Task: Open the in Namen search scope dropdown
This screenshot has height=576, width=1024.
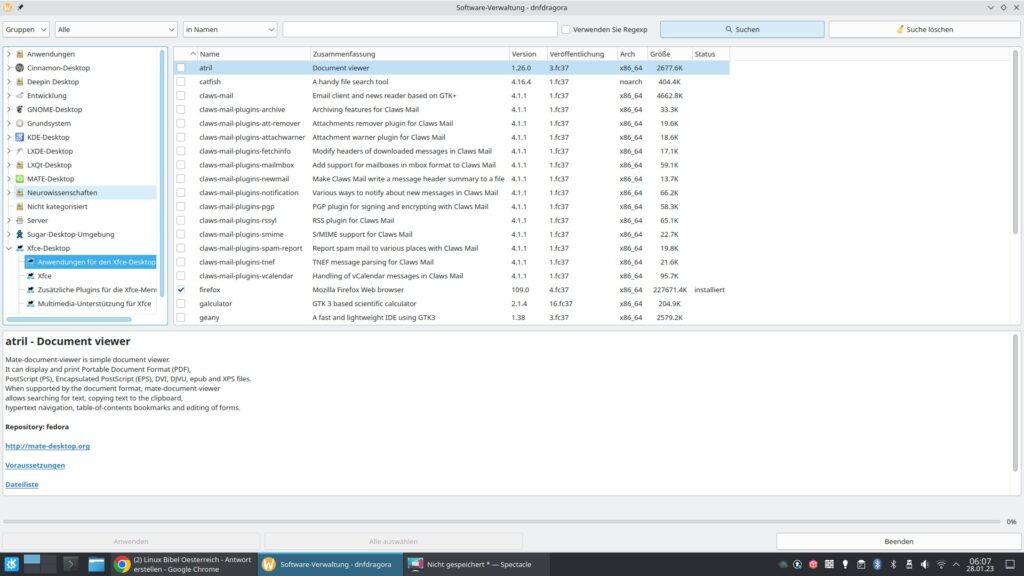Action: pos(230,29)
